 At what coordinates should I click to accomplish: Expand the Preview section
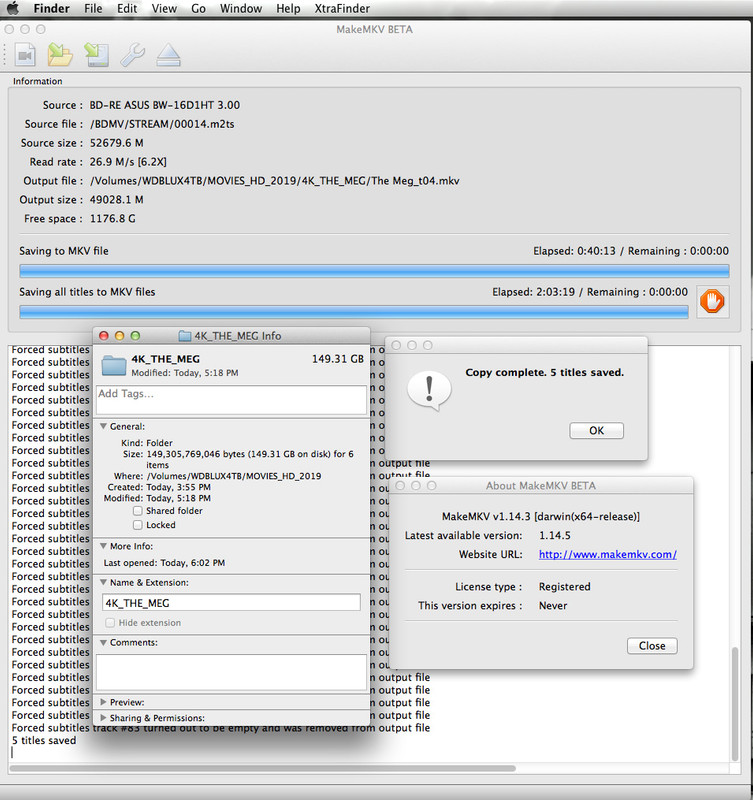click(104, 702)
